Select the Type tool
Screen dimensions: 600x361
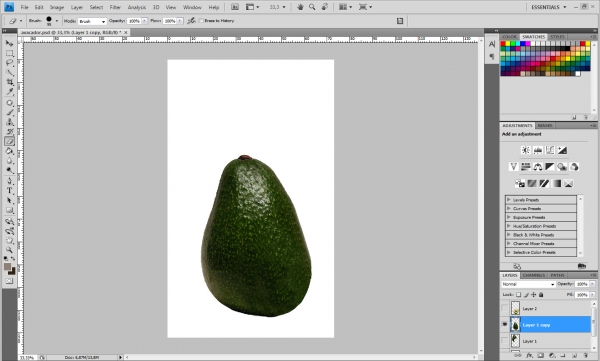coord(9,191)
